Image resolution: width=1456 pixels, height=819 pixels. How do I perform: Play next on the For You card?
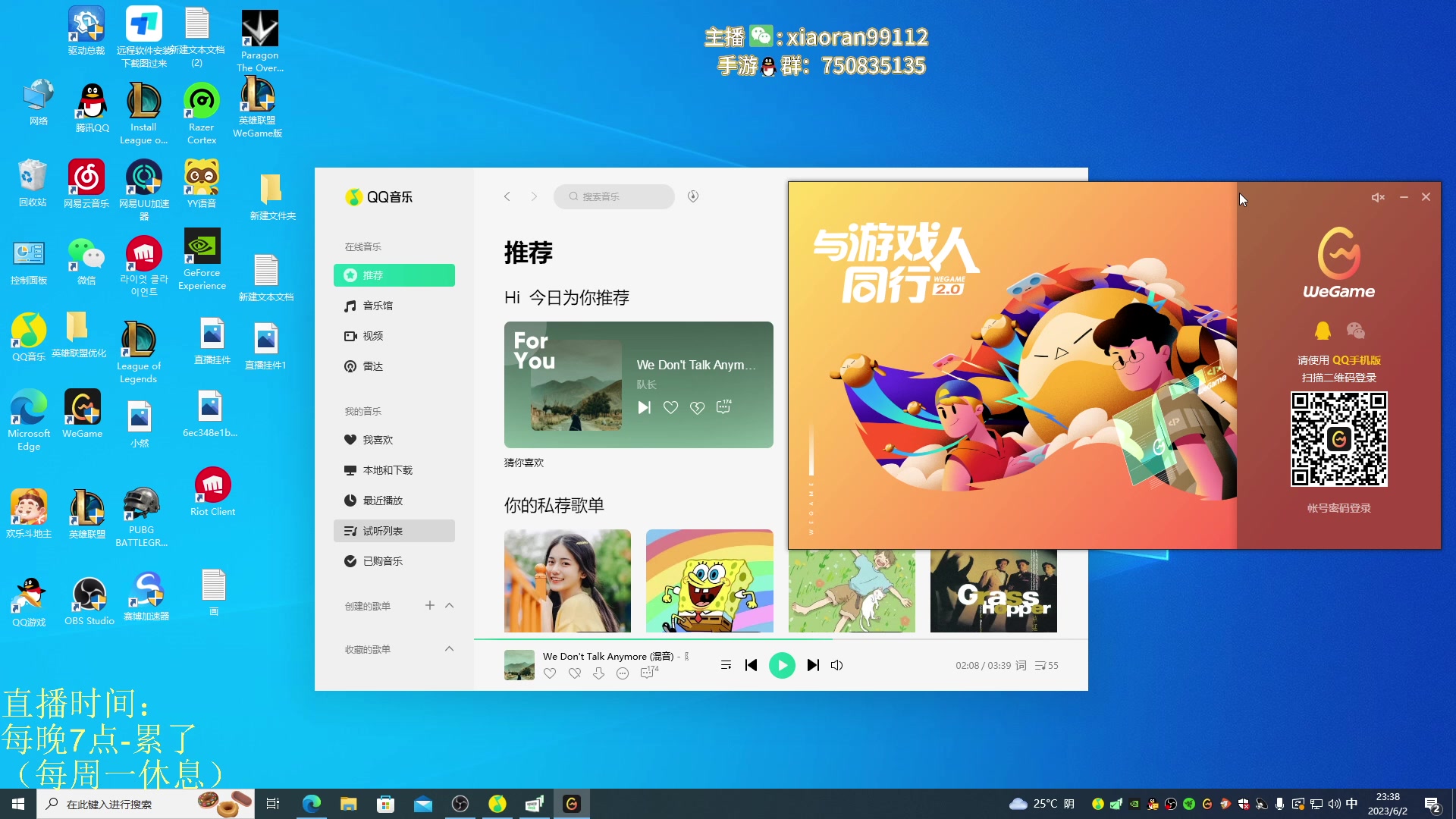[645, 408]
